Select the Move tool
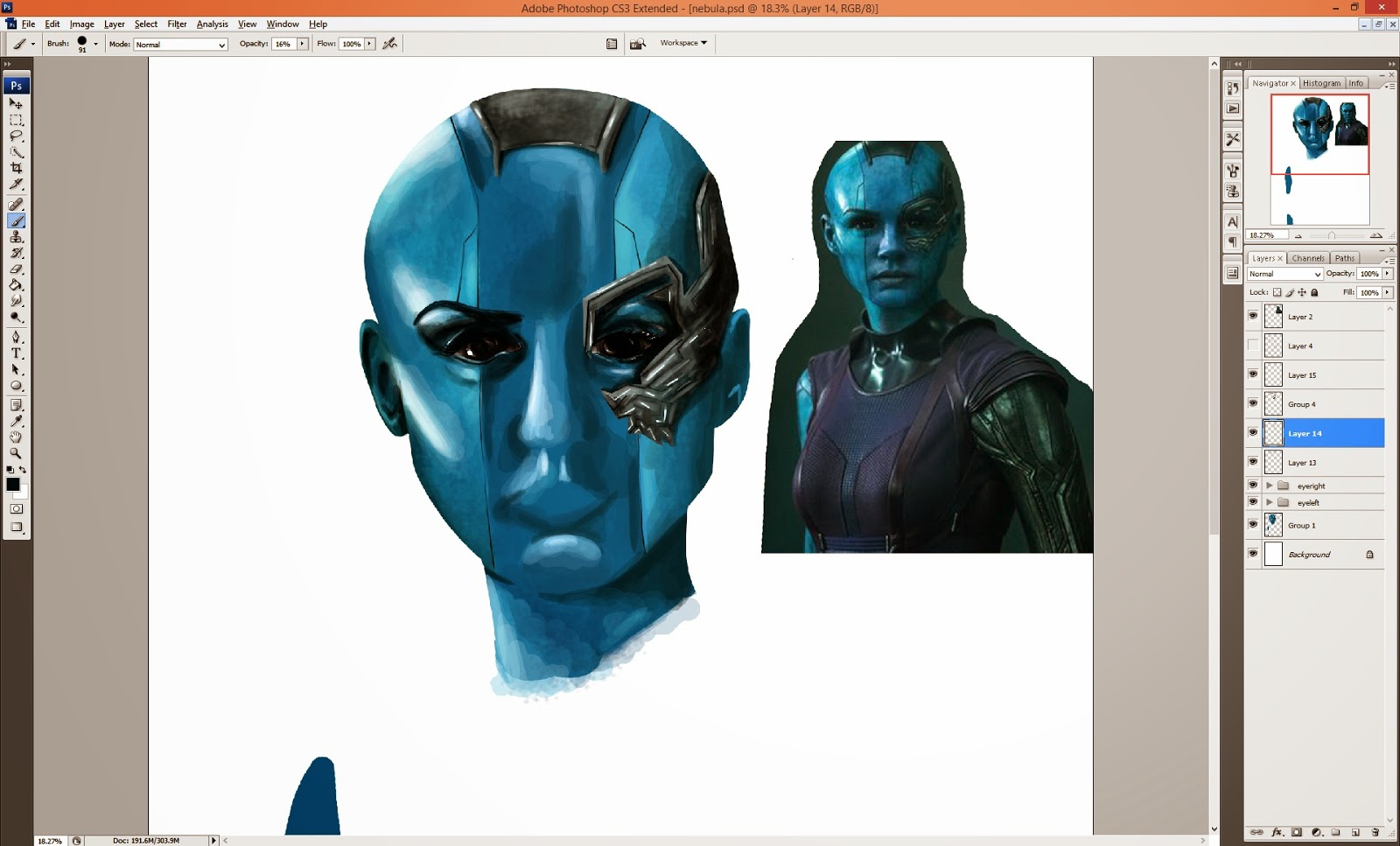Image resolution: width=1400 pixels, height=846 pixels. click(16, 104)
